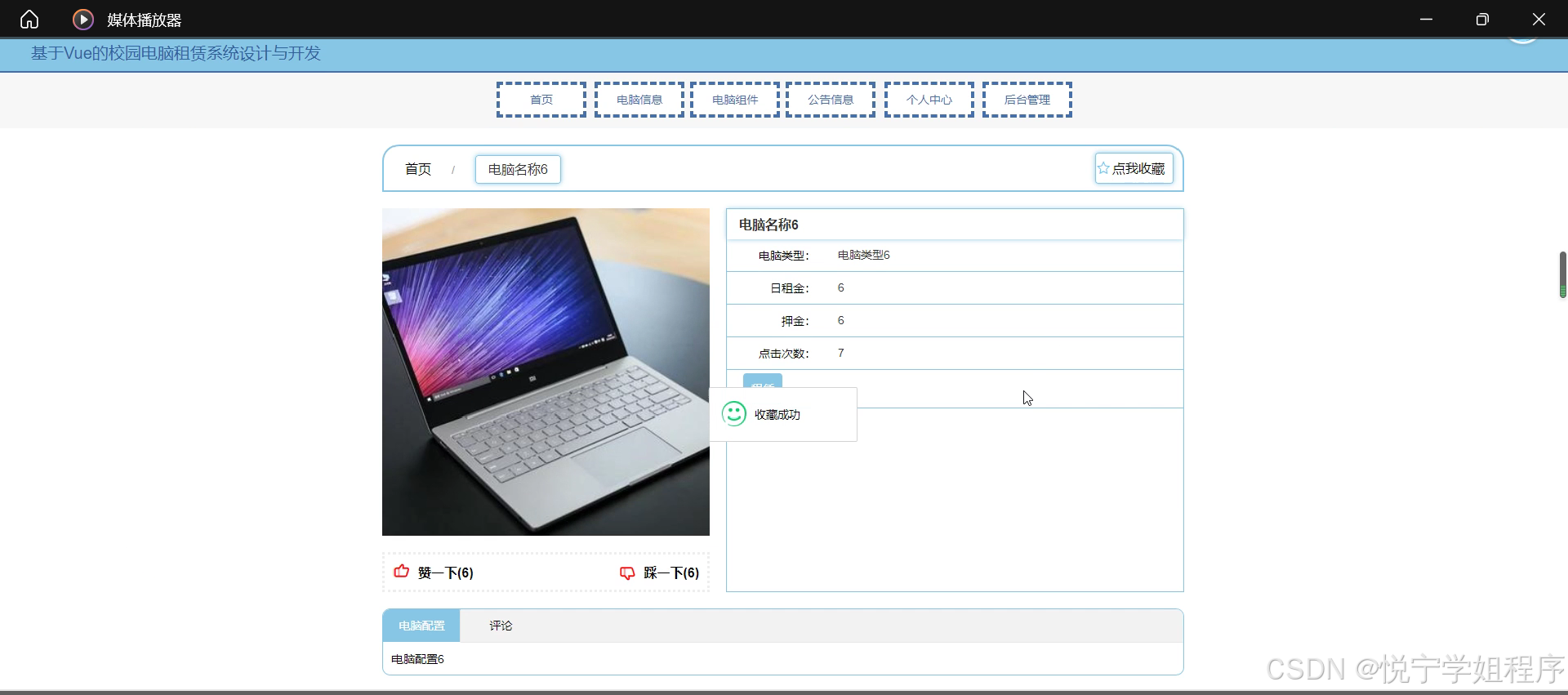Click the 电脑名称6 title in details panel
Image resolution: width=1568 pixels, height=695 pixels.
[x=768, y=225]
